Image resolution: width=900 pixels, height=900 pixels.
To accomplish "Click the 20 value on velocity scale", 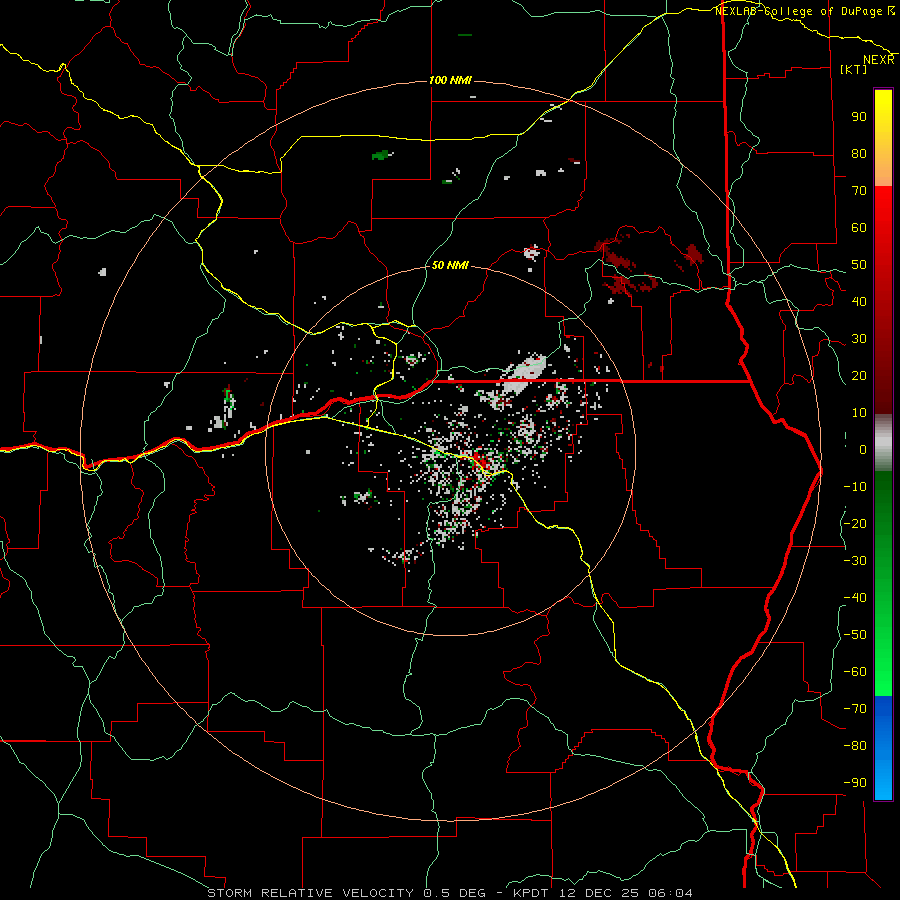I will point(859,376).
